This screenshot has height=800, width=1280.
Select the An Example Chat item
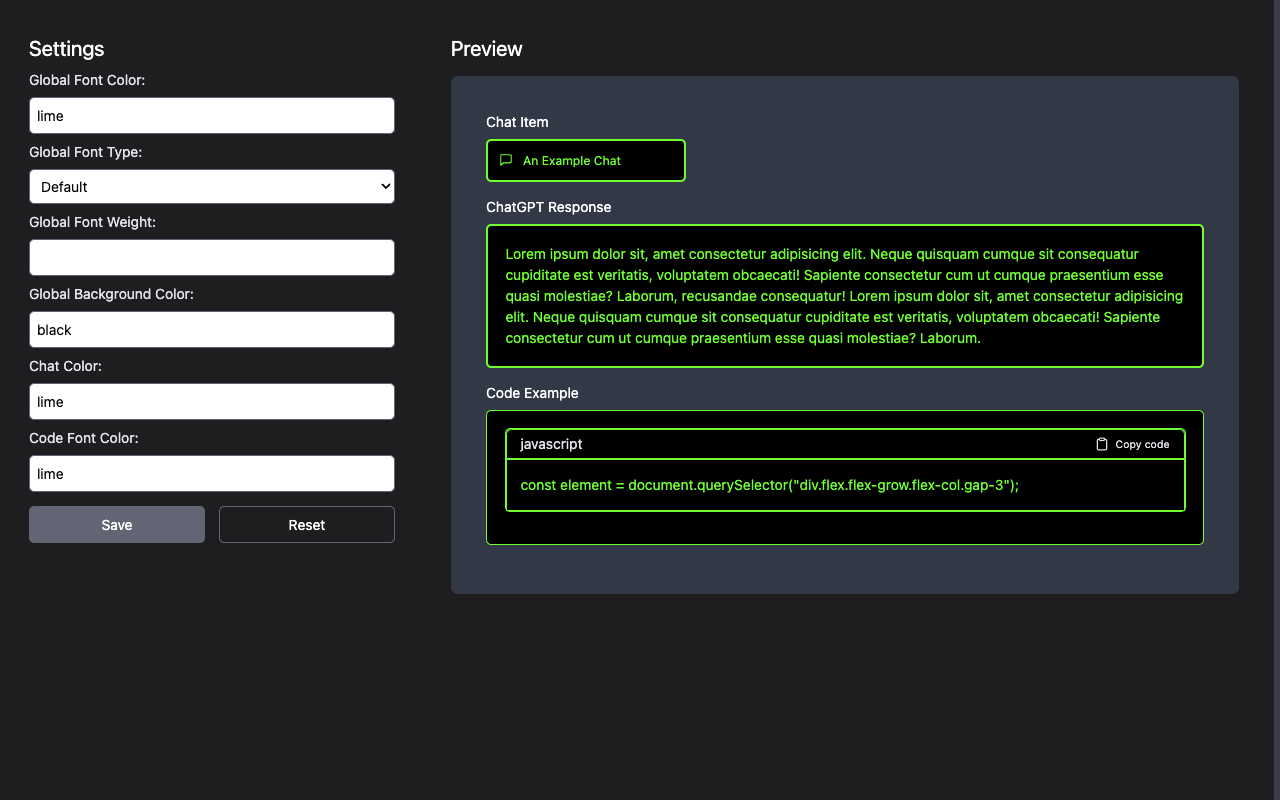pyautogui.click(x=585, y=160)
